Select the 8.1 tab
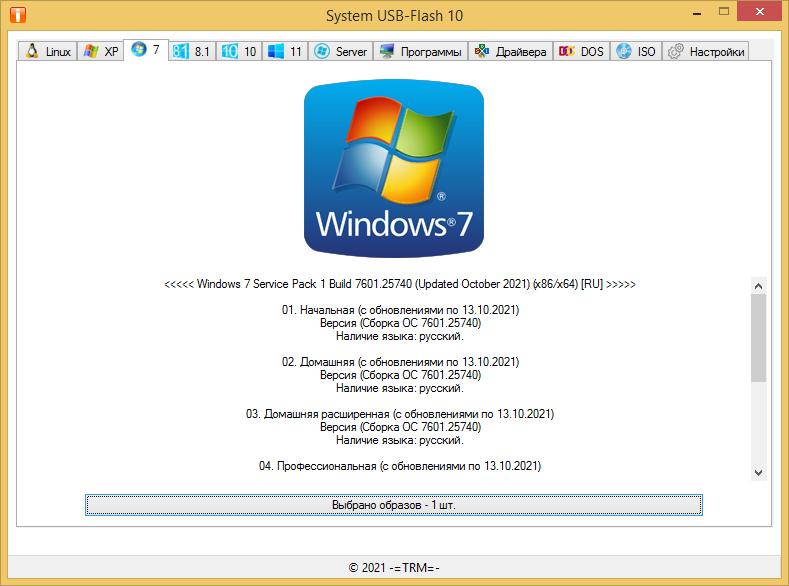The image size is (789, 586). (192, 51)
